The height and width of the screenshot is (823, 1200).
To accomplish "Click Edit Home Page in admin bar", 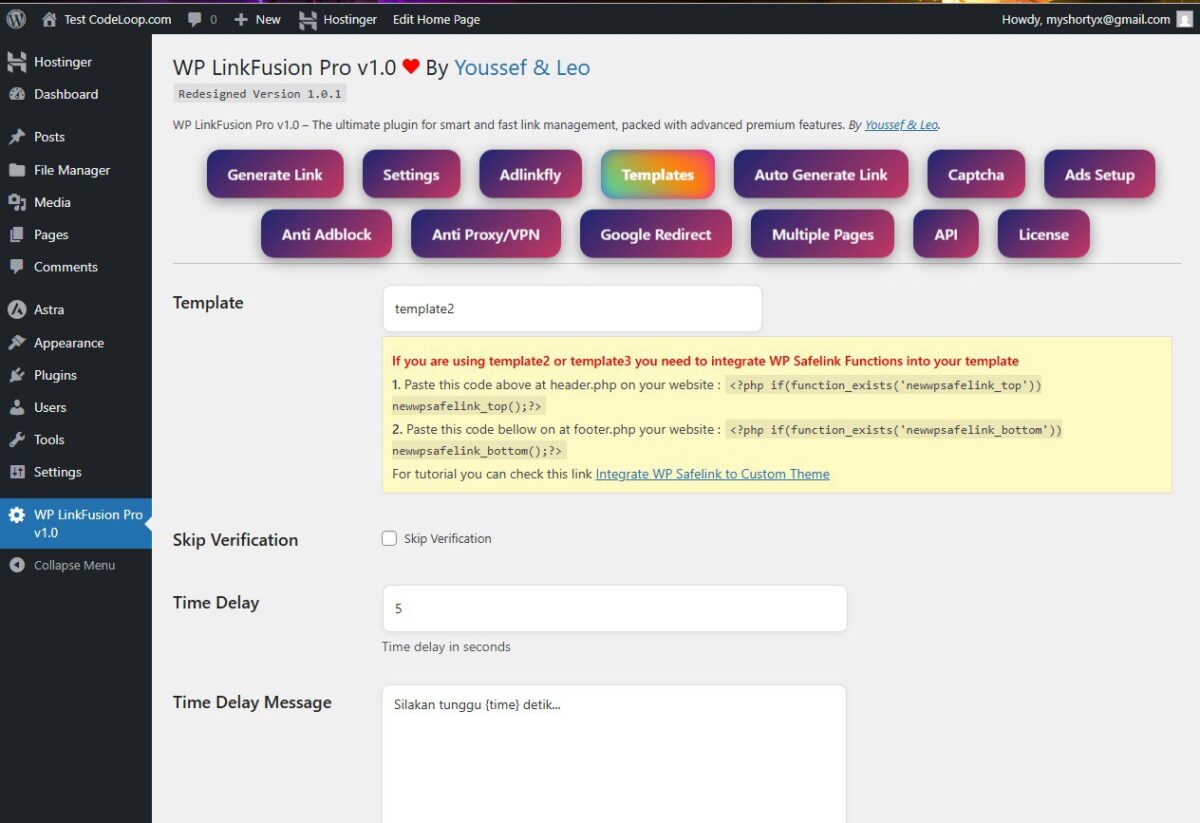I will [436, 19].
